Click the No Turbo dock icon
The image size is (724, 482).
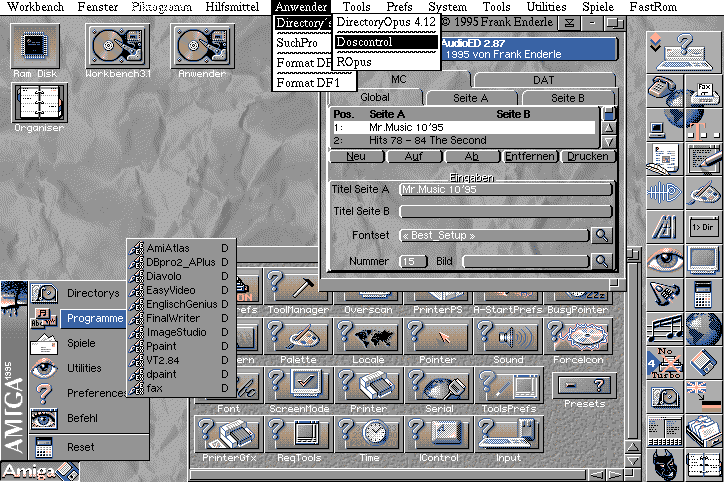point(664,363)
